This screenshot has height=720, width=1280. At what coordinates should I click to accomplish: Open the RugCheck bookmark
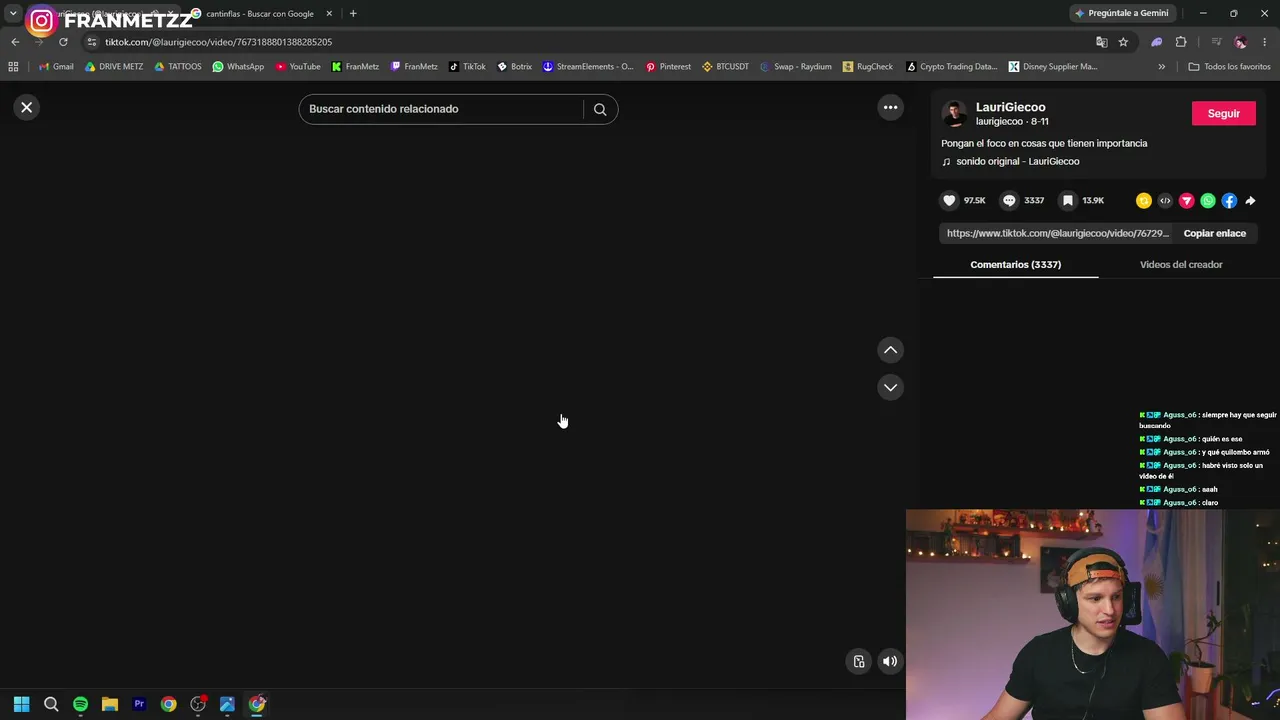coord(868,67)
